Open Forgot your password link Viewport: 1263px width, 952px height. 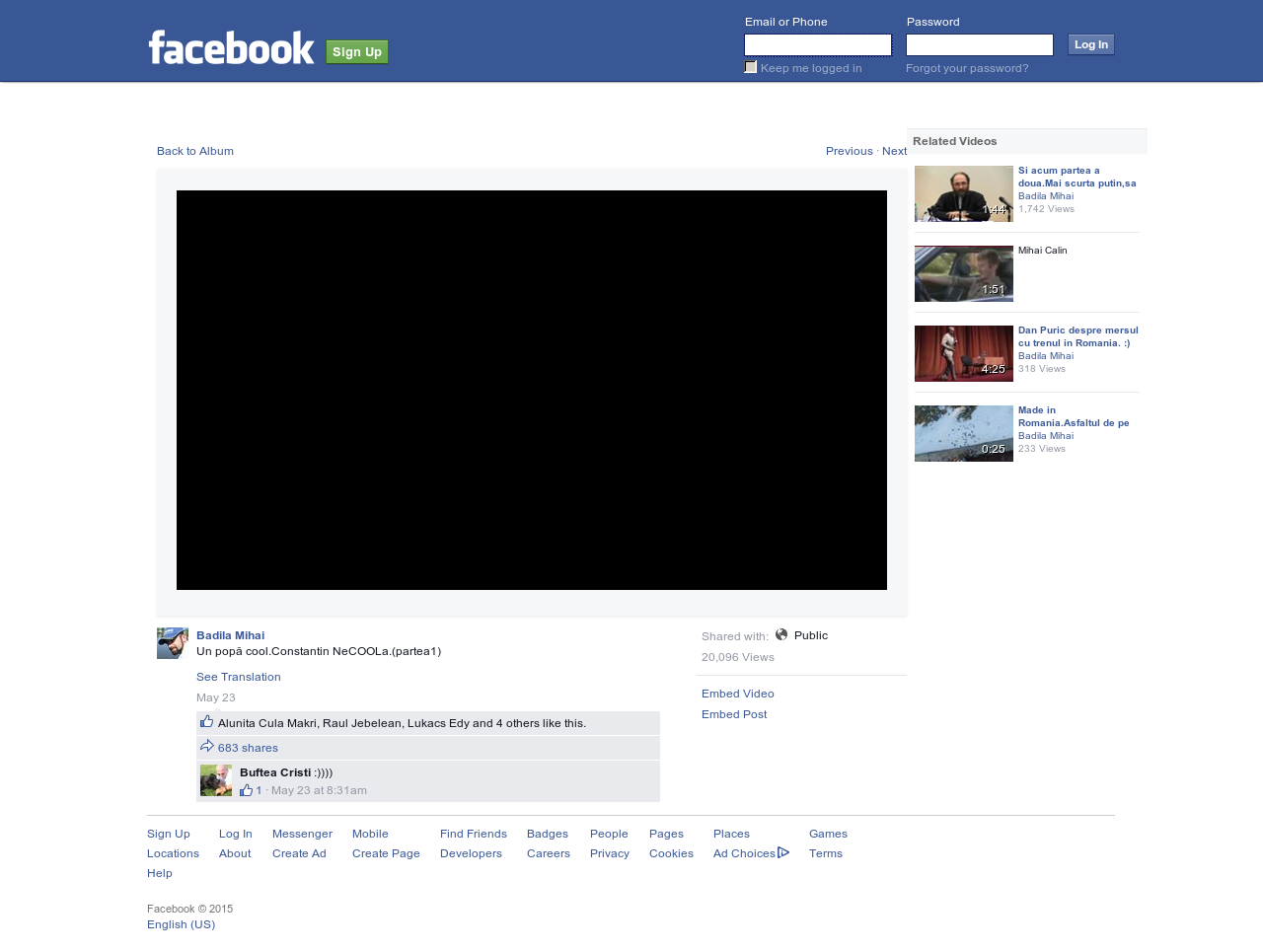pos(967,68)
